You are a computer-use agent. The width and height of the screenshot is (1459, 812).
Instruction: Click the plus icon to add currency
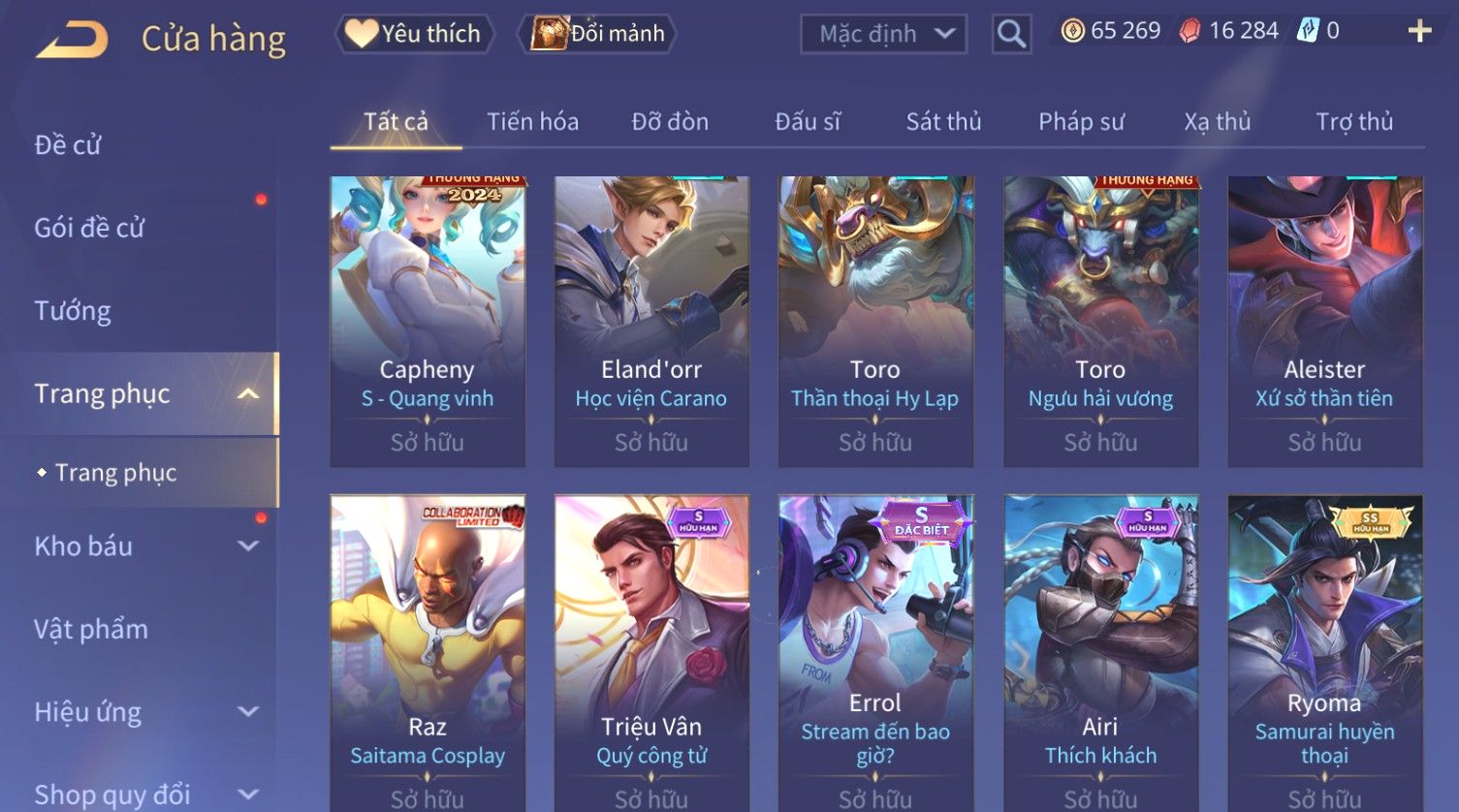click(1419, 32)
